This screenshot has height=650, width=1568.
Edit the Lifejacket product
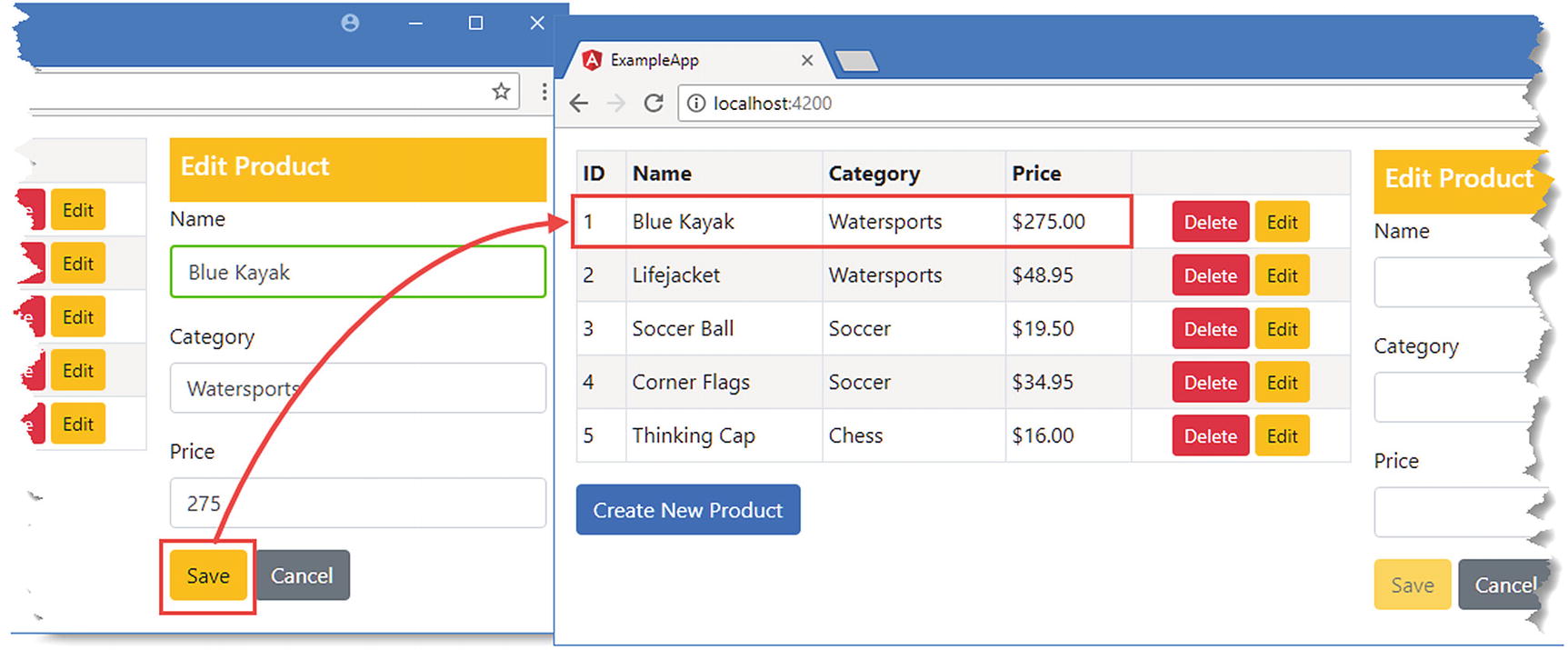[x=1282, y=275]
